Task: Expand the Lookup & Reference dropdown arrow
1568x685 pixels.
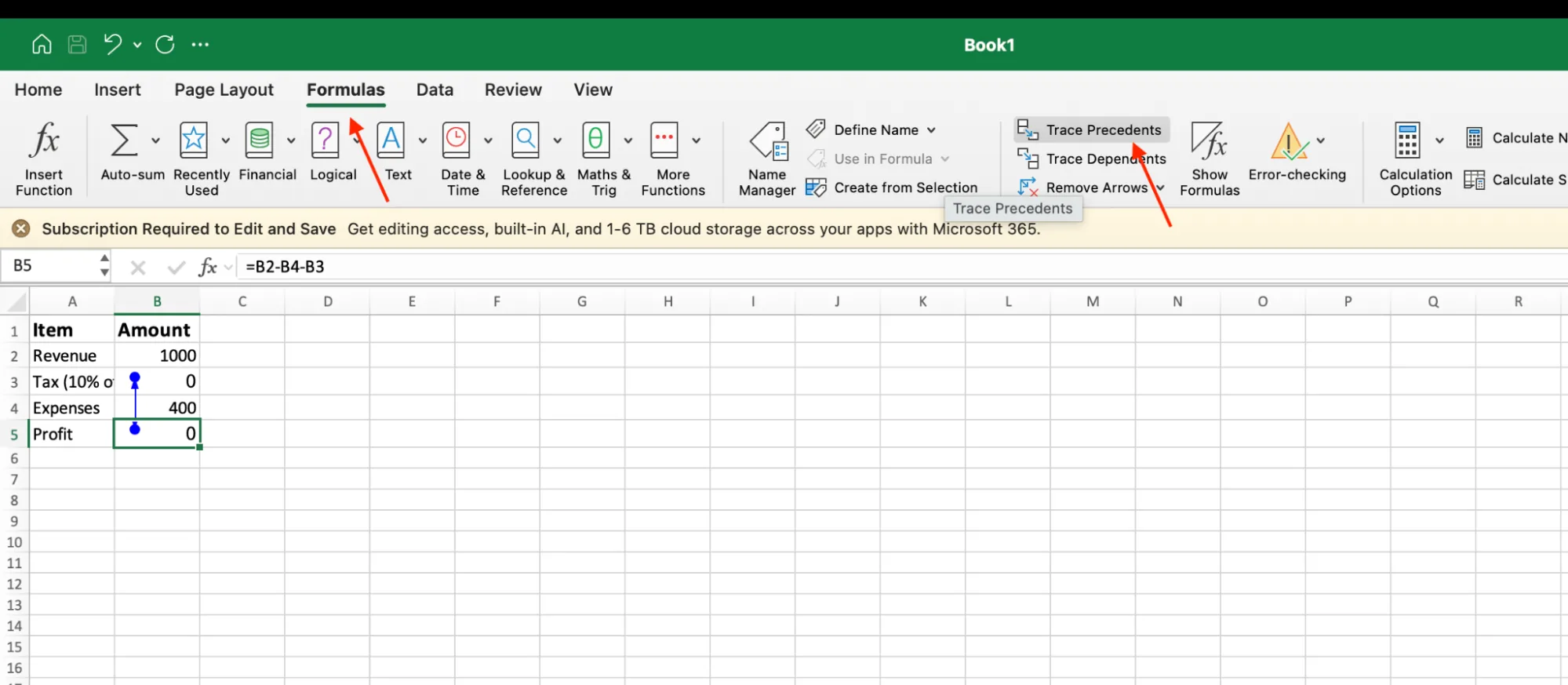Action: click(558, 140)
